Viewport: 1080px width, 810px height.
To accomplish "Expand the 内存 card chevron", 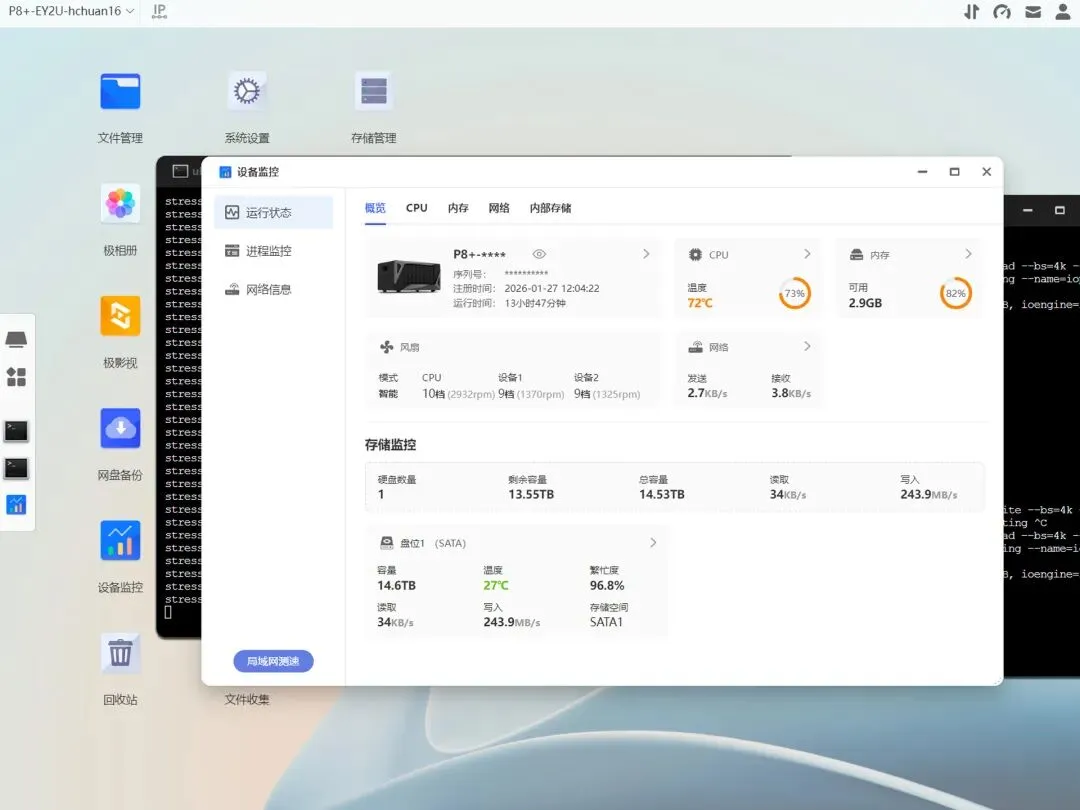I will [968, 254].
